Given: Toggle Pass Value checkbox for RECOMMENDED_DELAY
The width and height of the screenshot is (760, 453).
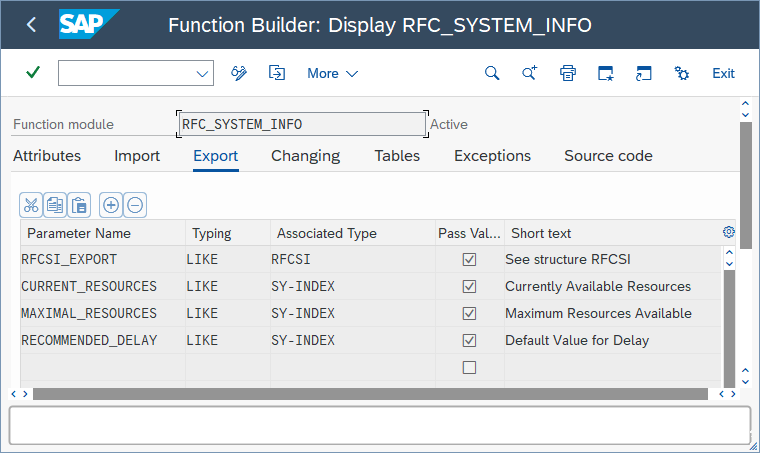Looking at the screenshot, I should (x=469, y=341).
